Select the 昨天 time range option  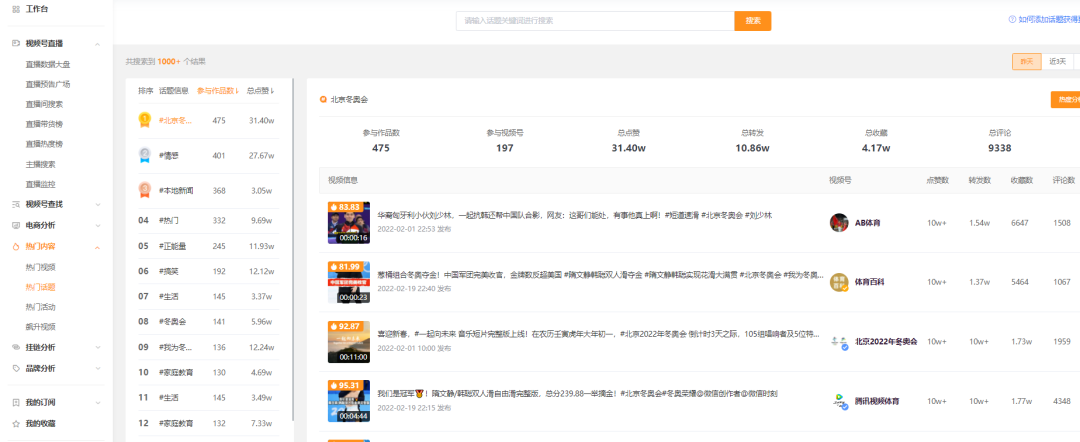1026,61
